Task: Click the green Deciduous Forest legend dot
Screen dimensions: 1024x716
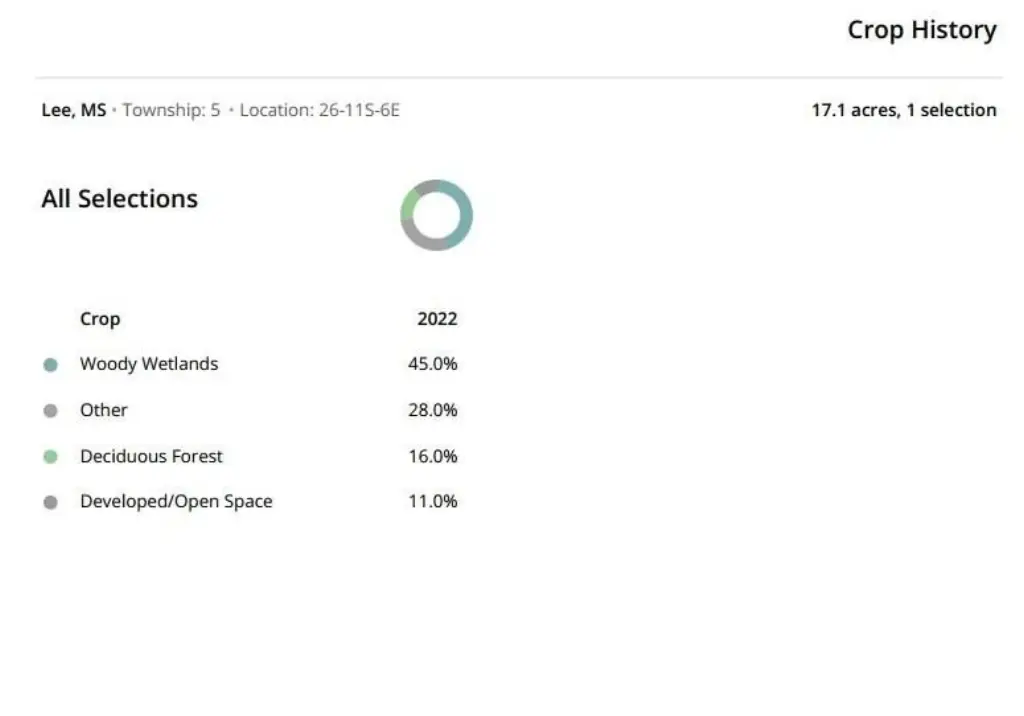Action: pyautogui.click(x=51, y=457)
